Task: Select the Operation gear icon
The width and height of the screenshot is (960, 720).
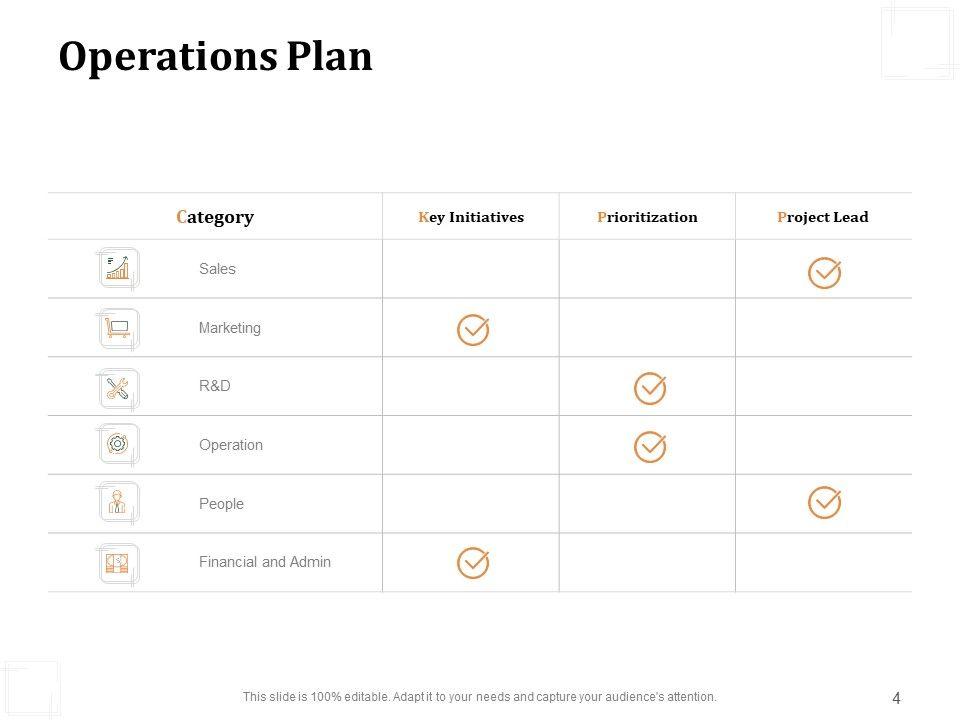Action: 119,444
